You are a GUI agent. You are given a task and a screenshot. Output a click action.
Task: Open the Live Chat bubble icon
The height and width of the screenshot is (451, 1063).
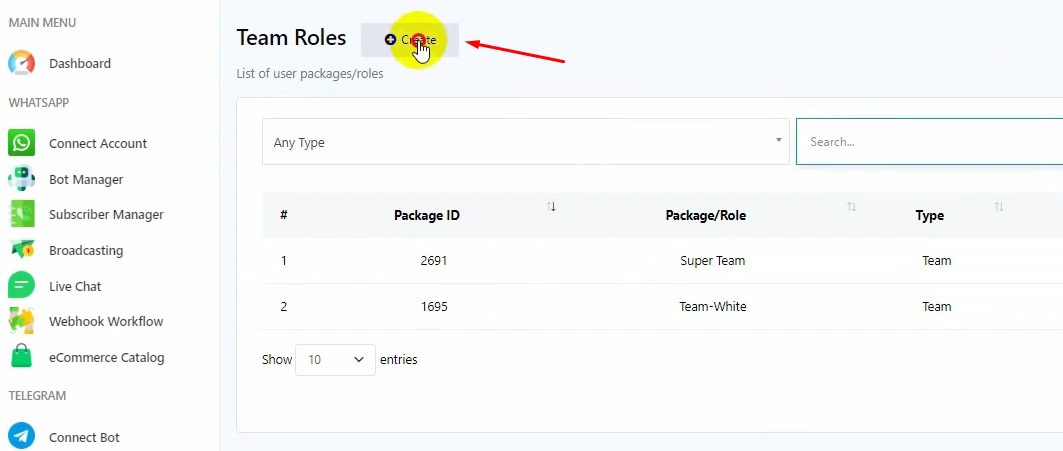click(21, 286)
